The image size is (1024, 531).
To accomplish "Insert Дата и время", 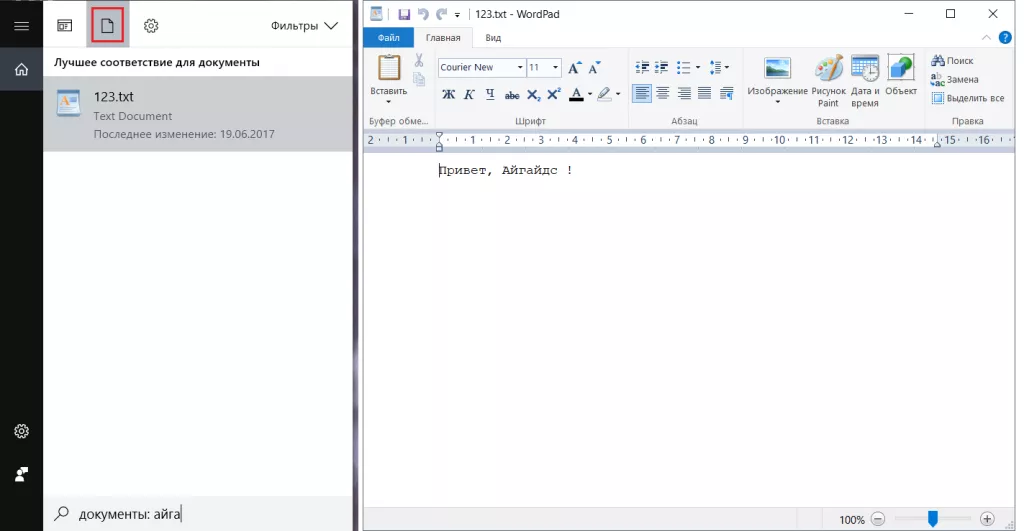I will (x=865, y=81).
